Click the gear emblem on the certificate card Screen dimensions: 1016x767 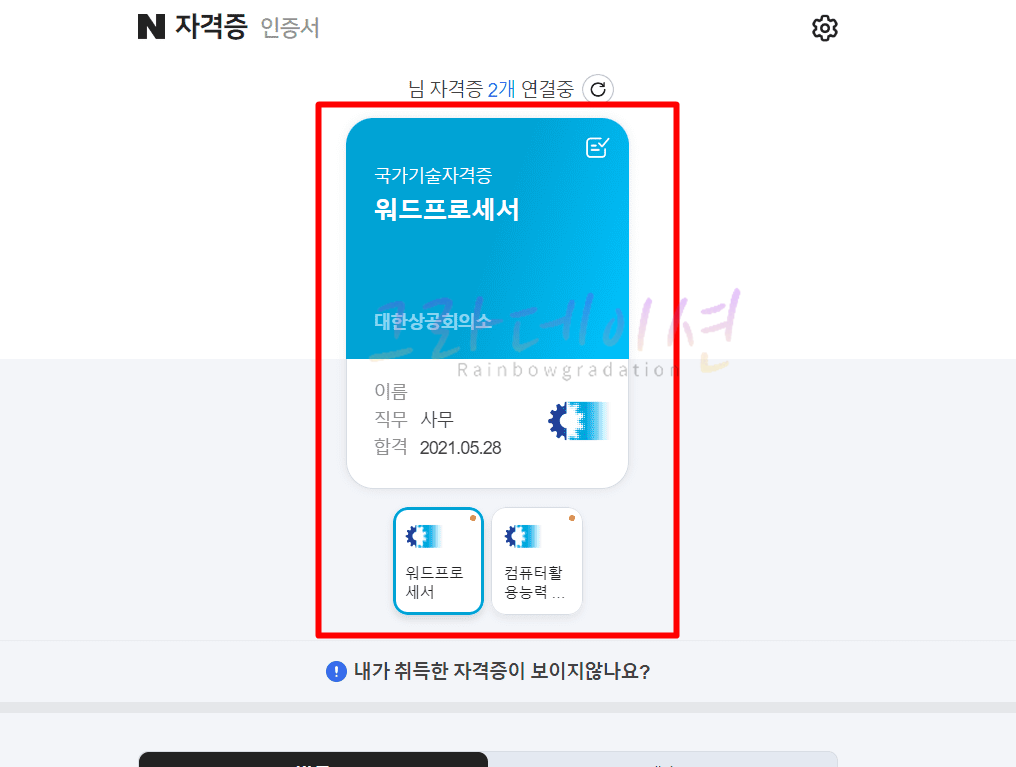[x=579, y=421]
